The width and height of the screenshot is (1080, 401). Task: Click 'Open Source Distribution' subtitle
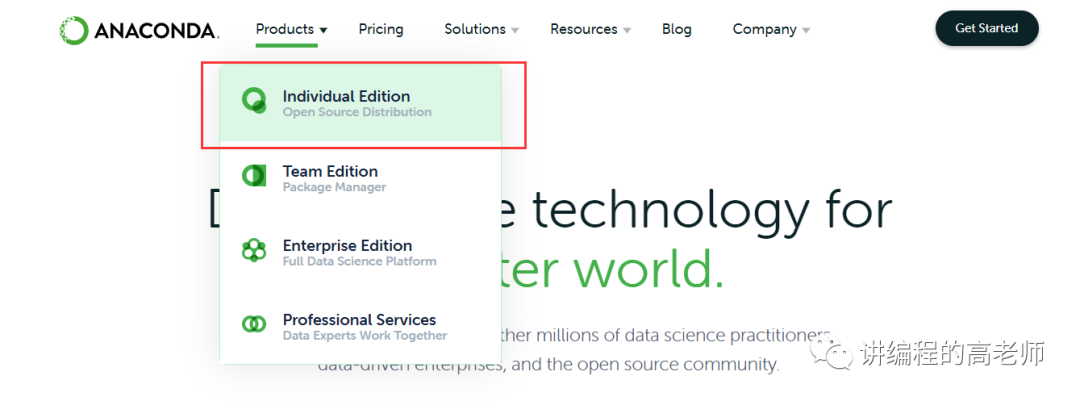(357, 112)
